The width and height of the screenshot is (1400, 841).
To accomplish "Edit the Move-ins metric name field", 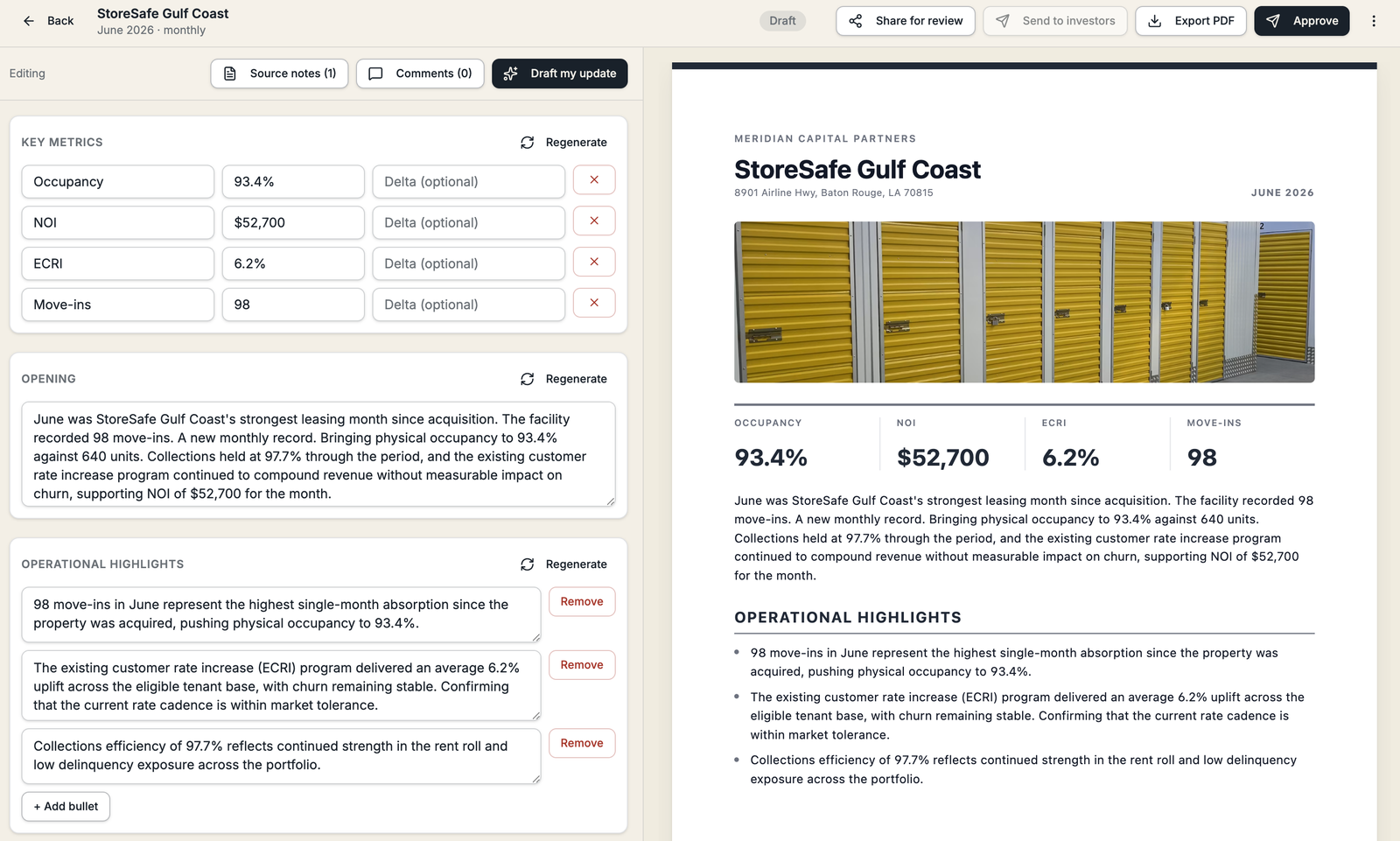I will click(118, 305).
